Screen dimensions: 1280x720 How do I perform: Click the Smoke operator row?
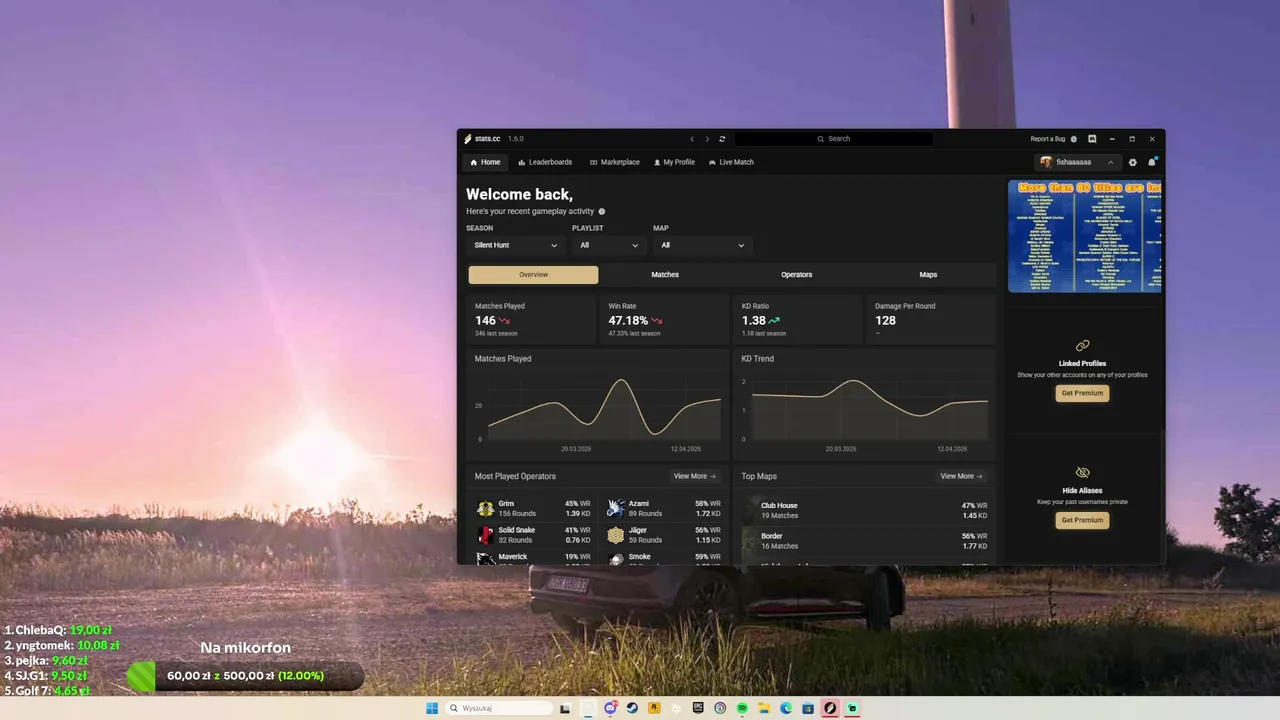[x=663, y=559]
